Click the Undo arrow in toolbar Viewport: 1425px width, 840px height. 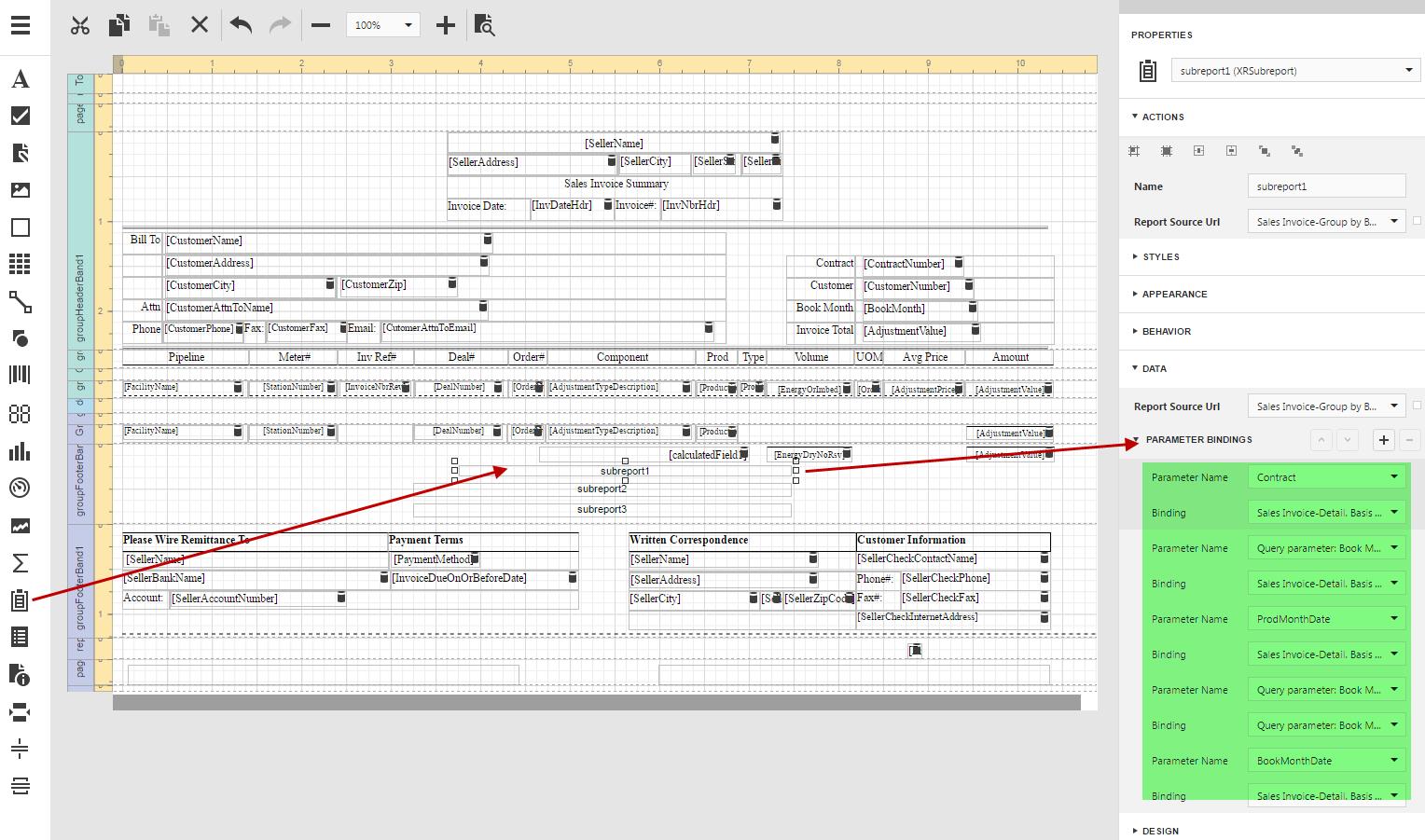pyautogui.click(x=241, y=25)
